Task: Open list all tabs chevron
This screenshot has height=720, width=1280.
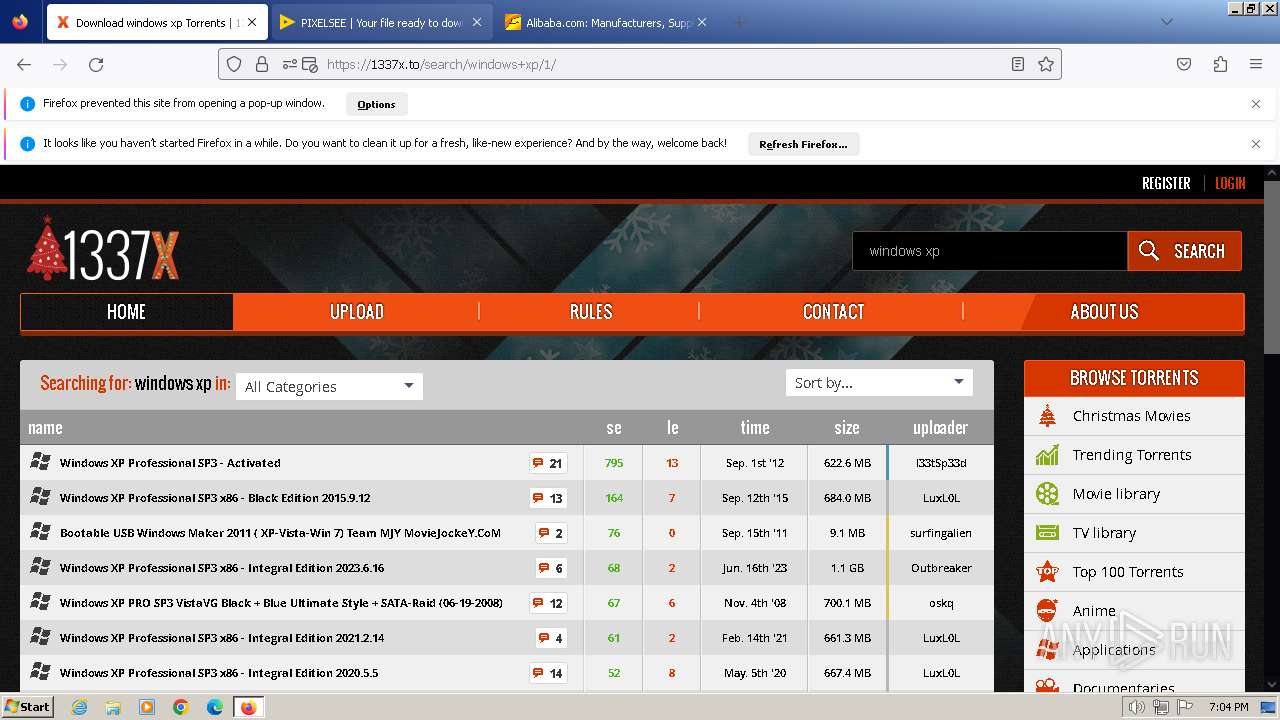Action: coord(1166,22)
